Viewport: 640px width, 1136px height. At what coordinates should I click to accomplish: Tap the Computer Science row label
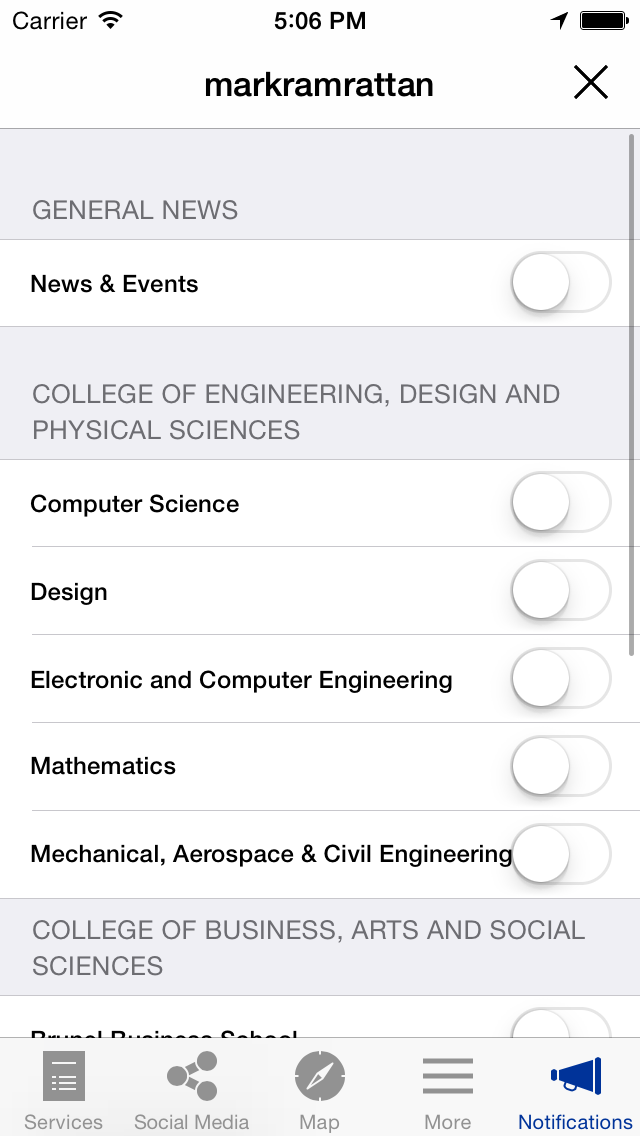[x=135, y=504]
